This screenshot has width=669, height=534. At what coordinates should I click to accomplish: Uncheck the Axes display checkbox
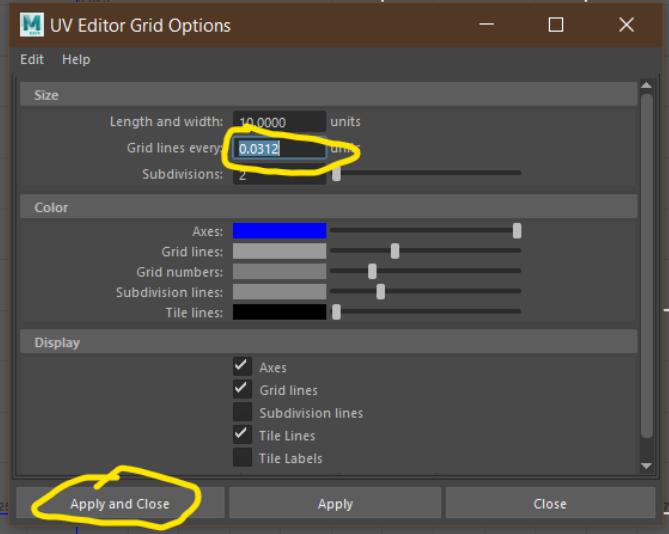click(242, 367)
